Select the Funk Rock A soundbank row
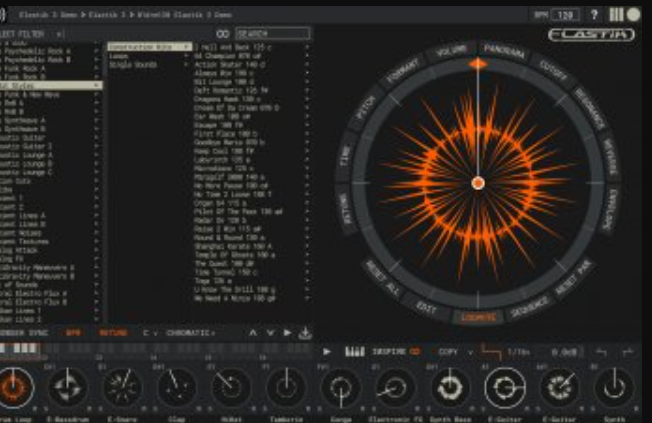The image size is (652, 423). point(50,69)
